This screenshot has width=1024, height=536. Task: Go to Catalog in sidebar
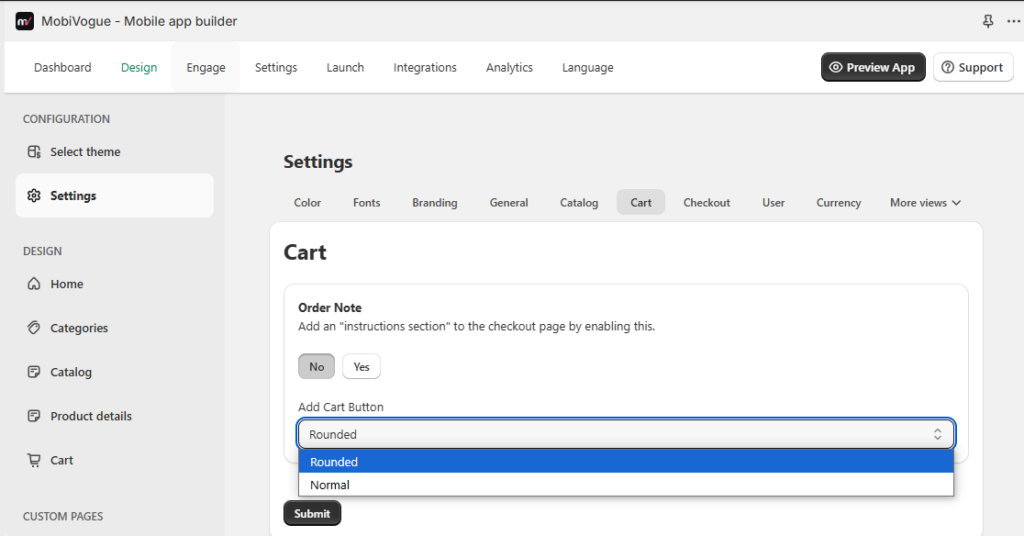[115, 371]
